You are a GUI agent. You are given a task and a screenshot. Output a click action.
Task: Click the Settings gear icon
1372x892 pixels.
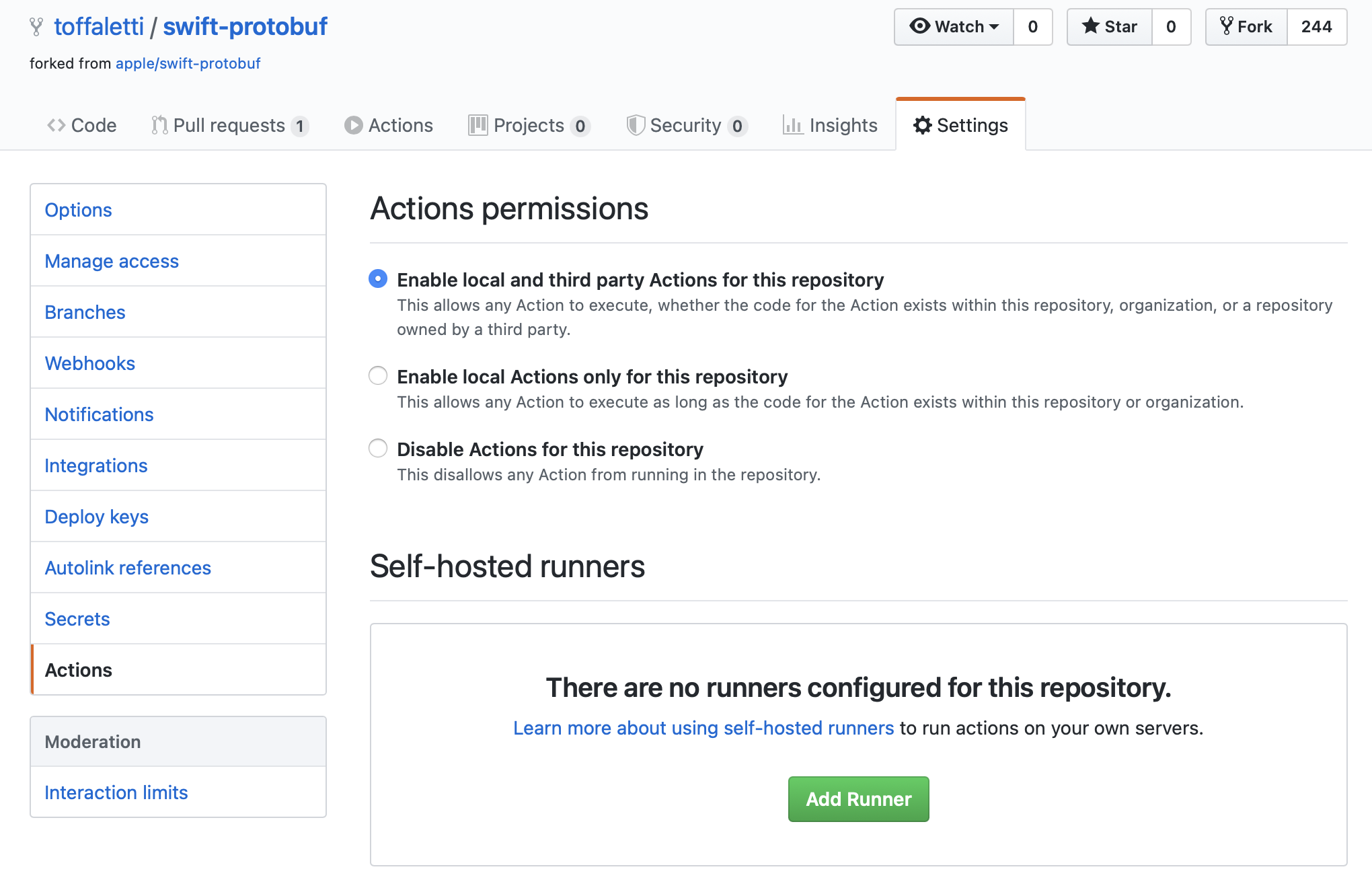click(x=921, y=124)
